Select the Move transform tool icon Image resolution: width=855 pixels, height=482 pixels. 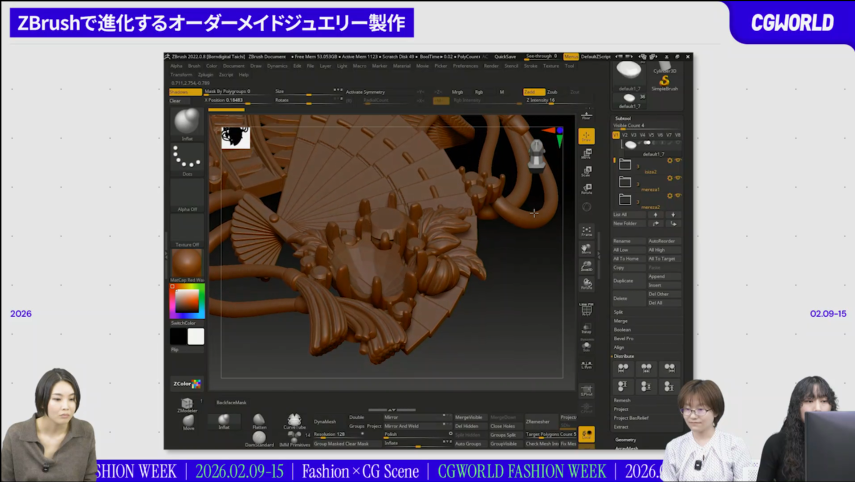587,154
